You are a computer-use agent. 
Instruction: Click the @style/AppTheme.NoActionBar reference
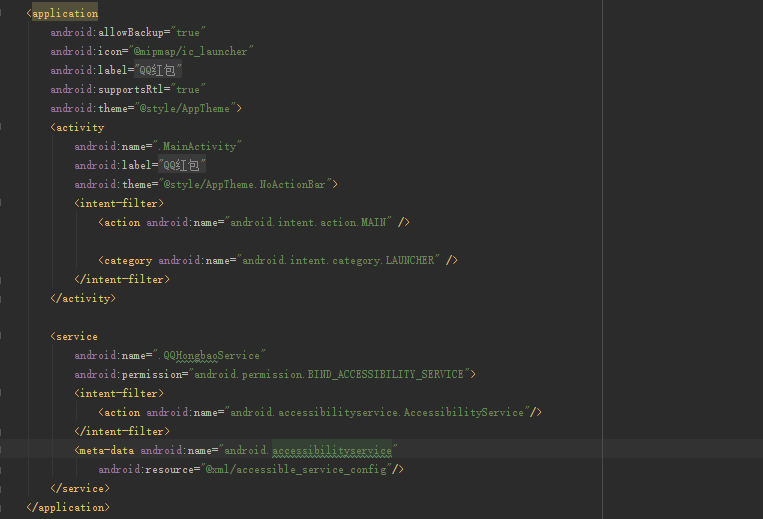244,184
